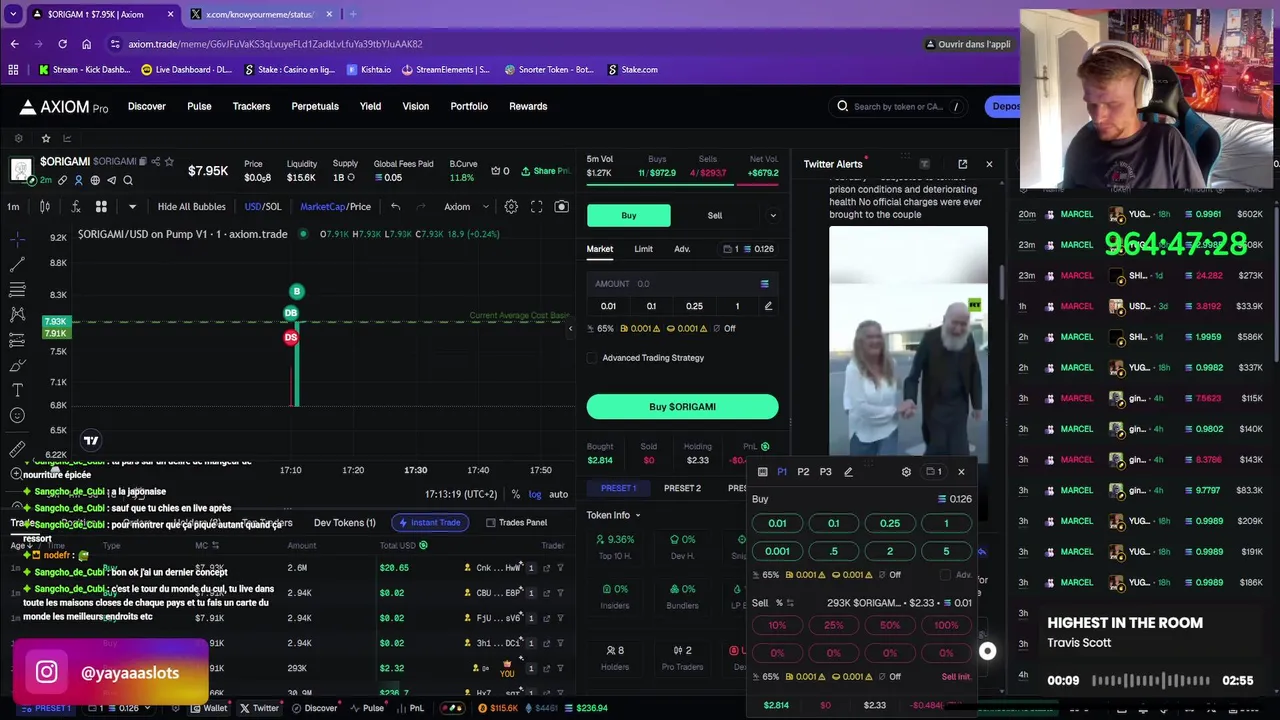Open chart settings gear icon
The width and height of the screenshot is (1280, 720).
(511, 207)
